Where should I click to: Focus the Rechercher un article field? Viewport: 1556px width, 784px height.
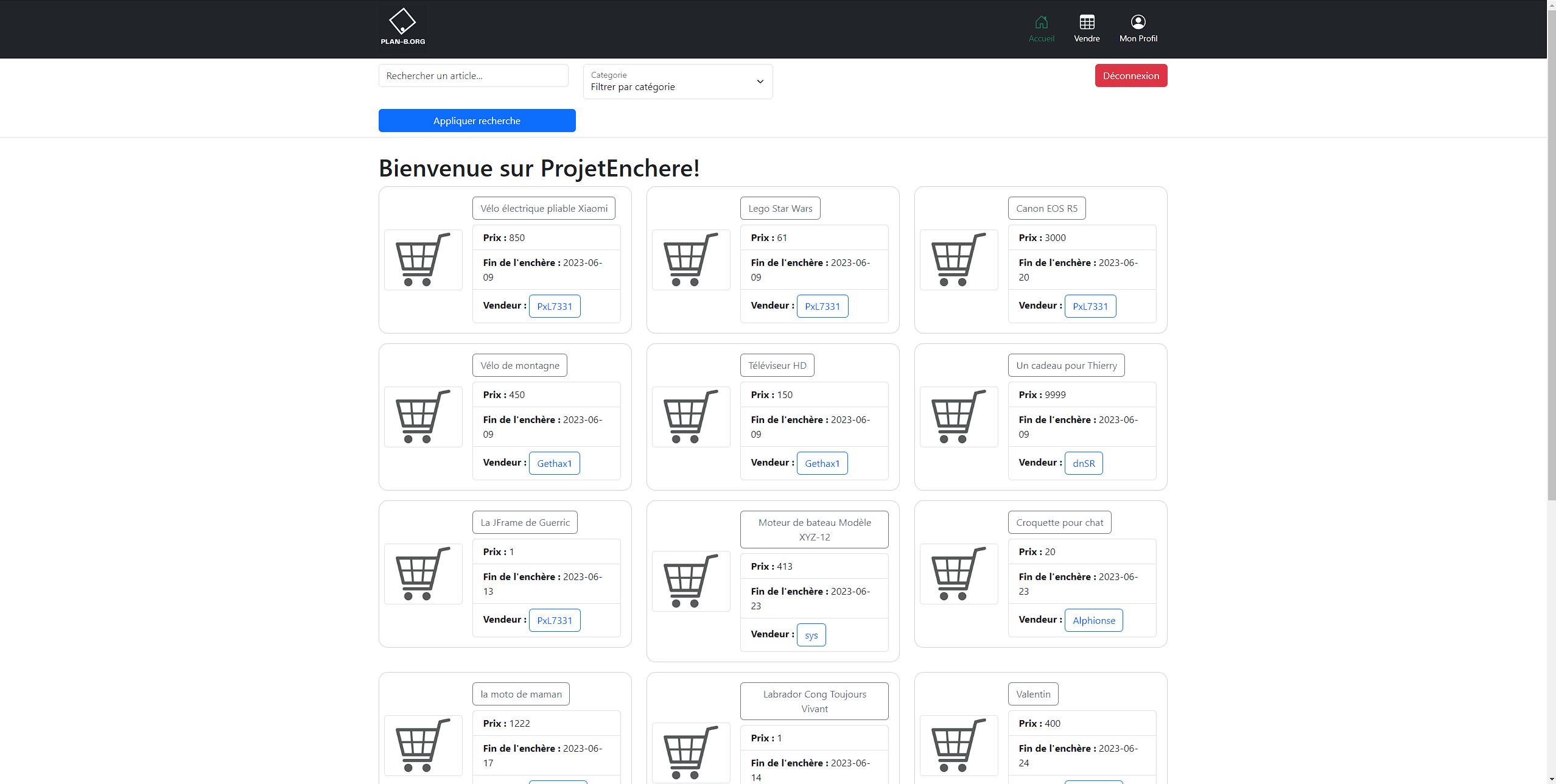(x=473, y=76)
